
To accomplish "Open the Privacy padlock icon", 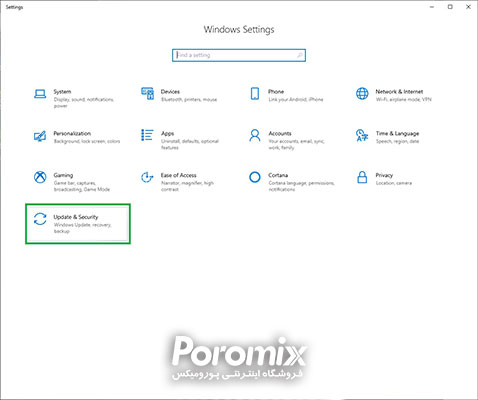I will [x=362, y=177].
